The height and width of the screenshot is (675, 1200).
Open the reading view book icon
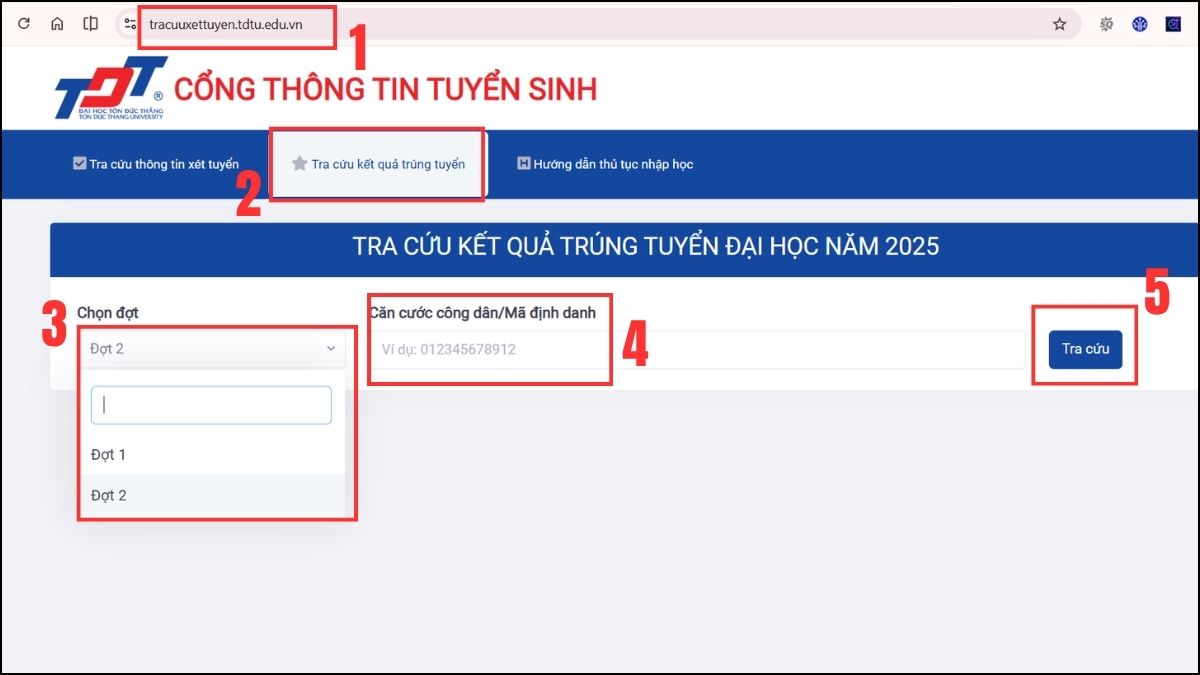pyautogui.click(x=91, y=24)
